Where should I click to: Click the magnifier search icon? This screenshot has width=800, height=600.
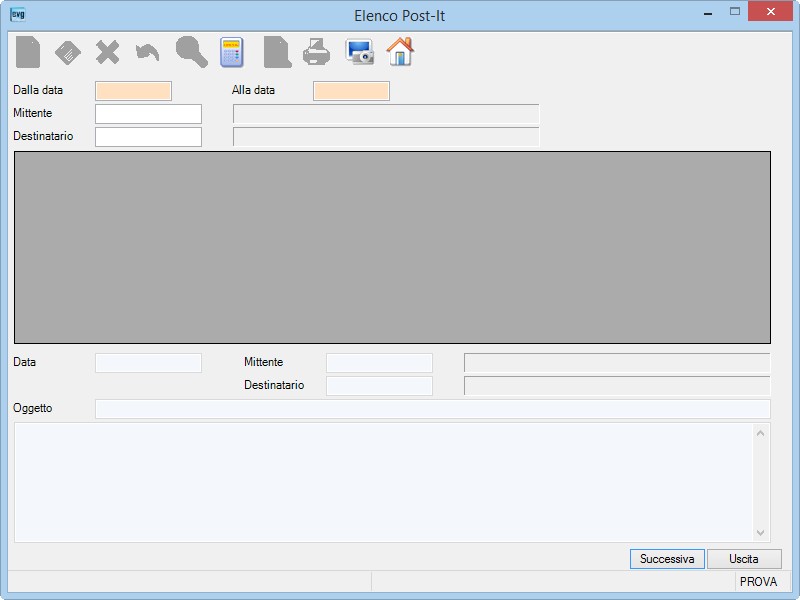192,52
